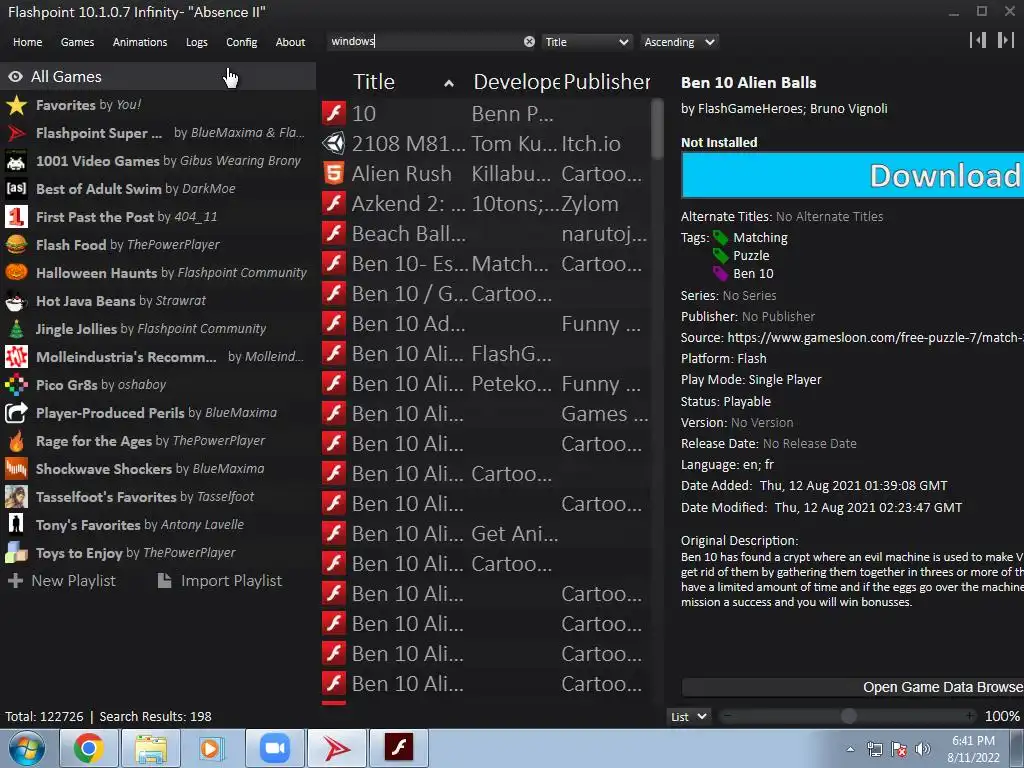This screenshot has width=1024, height=768.
Task: Select the Ben 10 Ad... Funny row
Action: 485,323
